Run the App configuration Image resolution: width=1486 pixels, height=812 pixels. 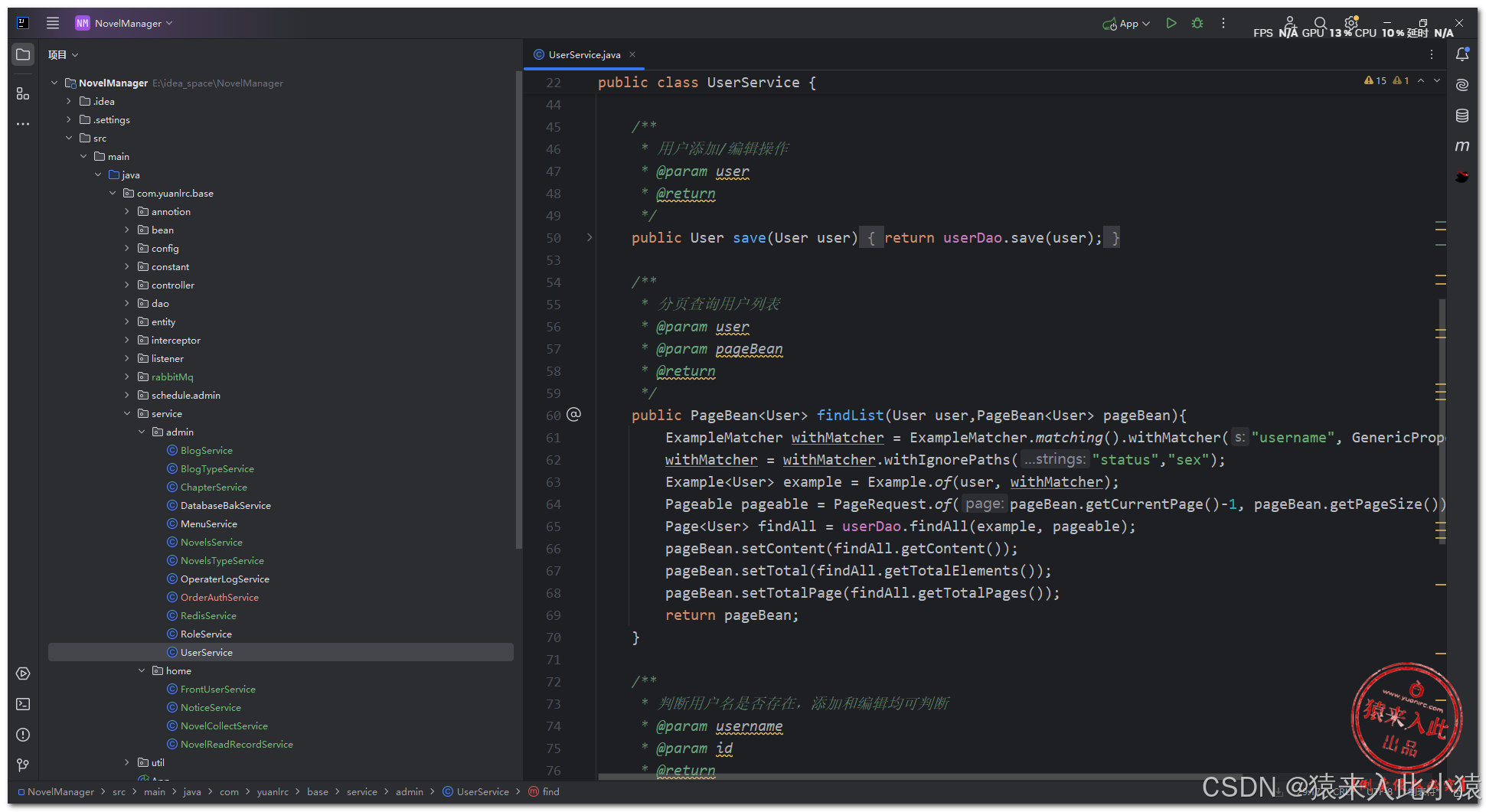tap(1171, 23)
